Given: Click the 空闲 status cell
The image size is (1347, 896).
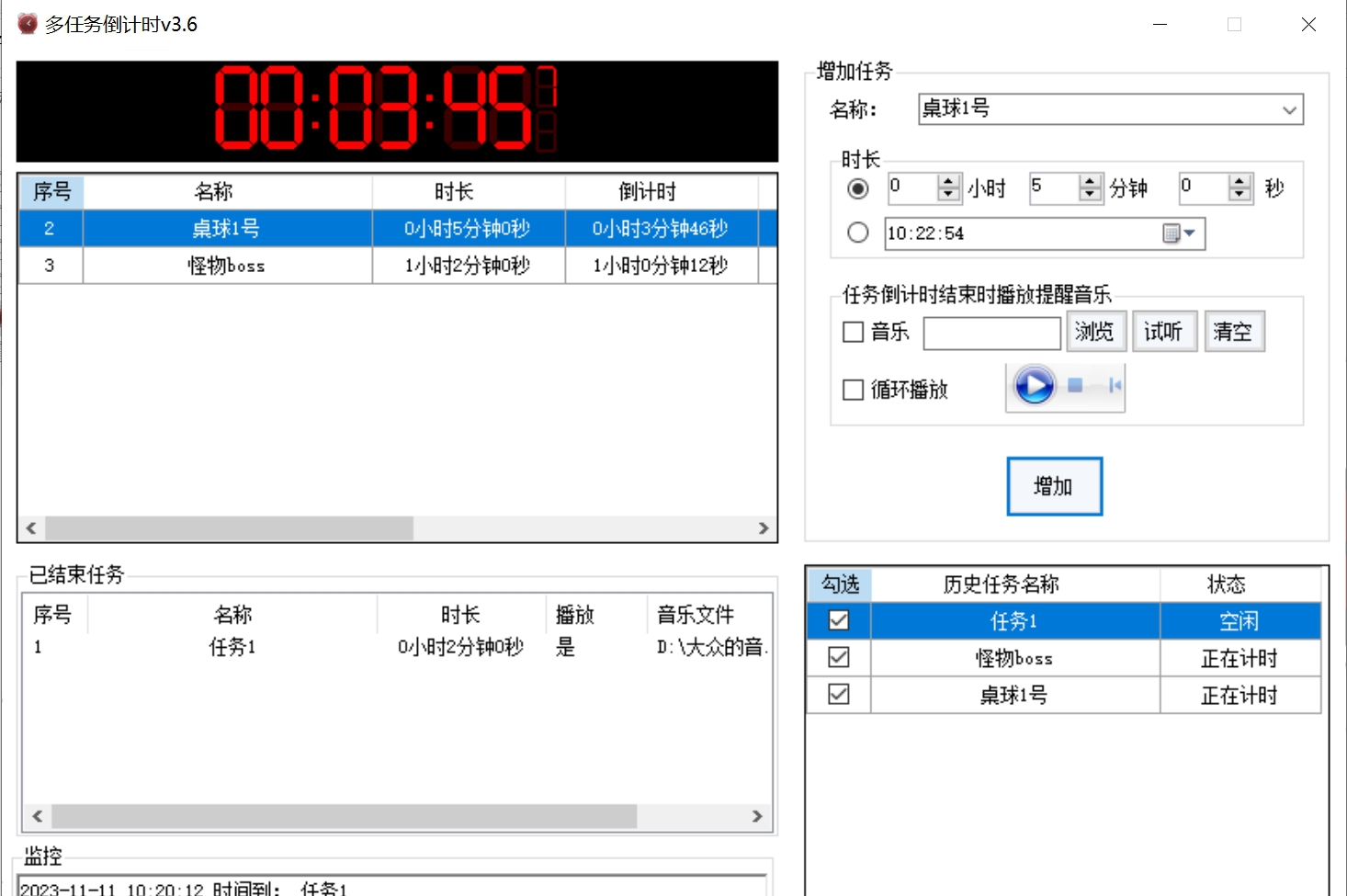Looking at the screenshot, I should pyautogui.click(x=1240, y=621).
